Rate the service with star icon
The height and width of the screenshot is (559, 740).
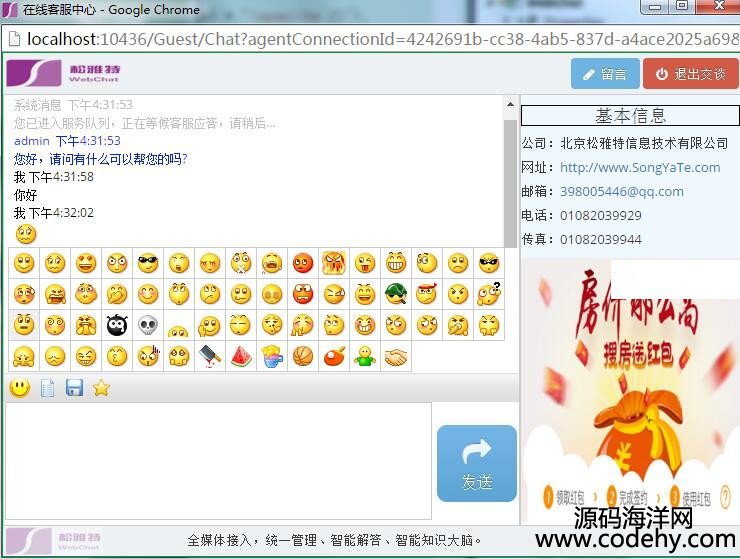101,388
